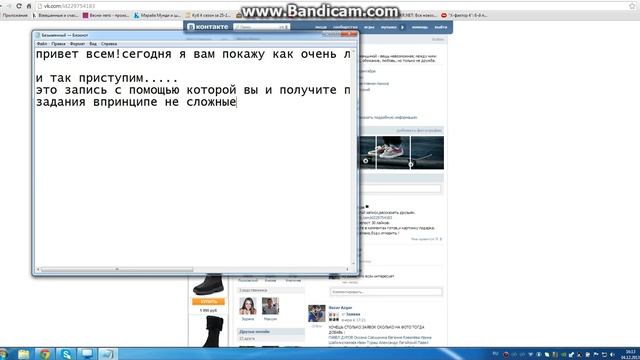
Task: Open игры link in VK header
Action: [369, 27]
